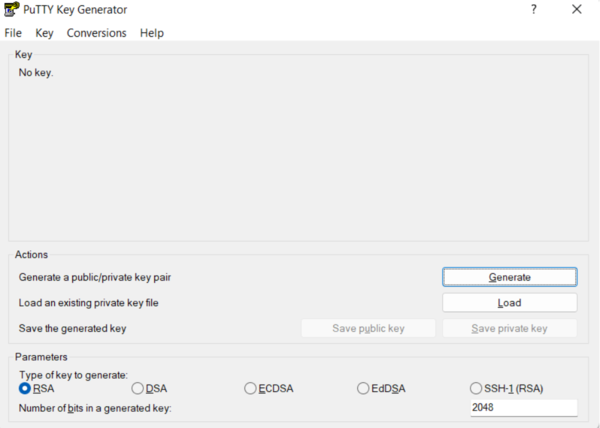Open the File menu
Image resolution: width=600 pixels, height=428 pixels.
pos(13,33)
